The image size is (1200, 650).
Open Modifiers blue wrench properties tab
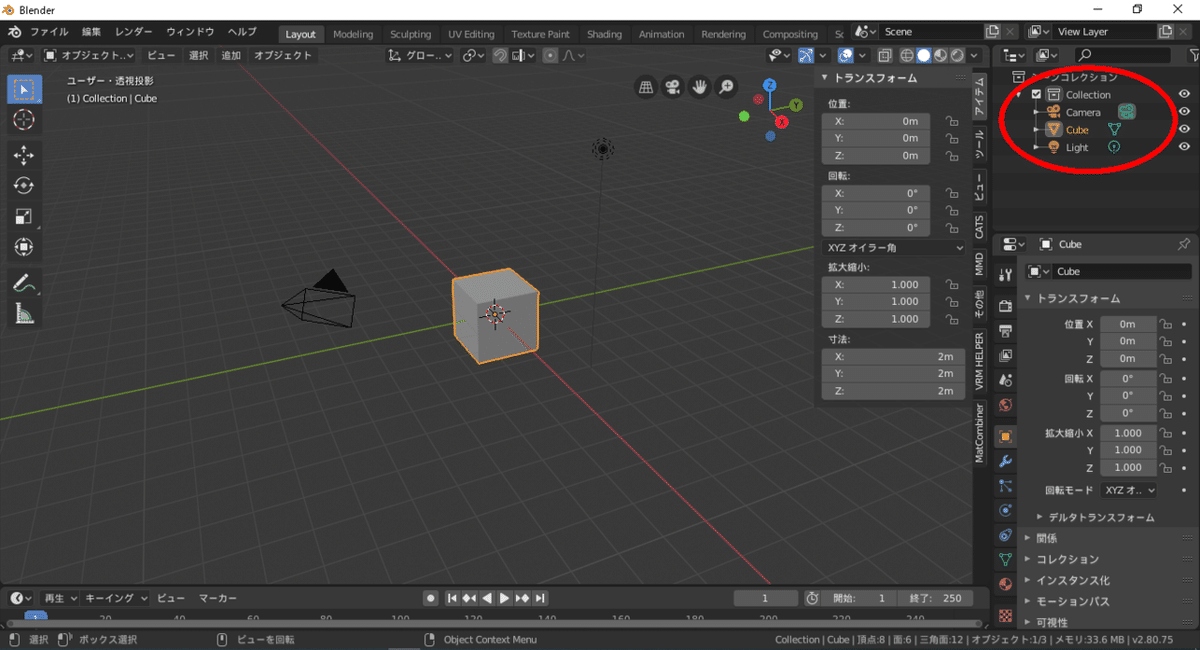[x=1005, y=461]
